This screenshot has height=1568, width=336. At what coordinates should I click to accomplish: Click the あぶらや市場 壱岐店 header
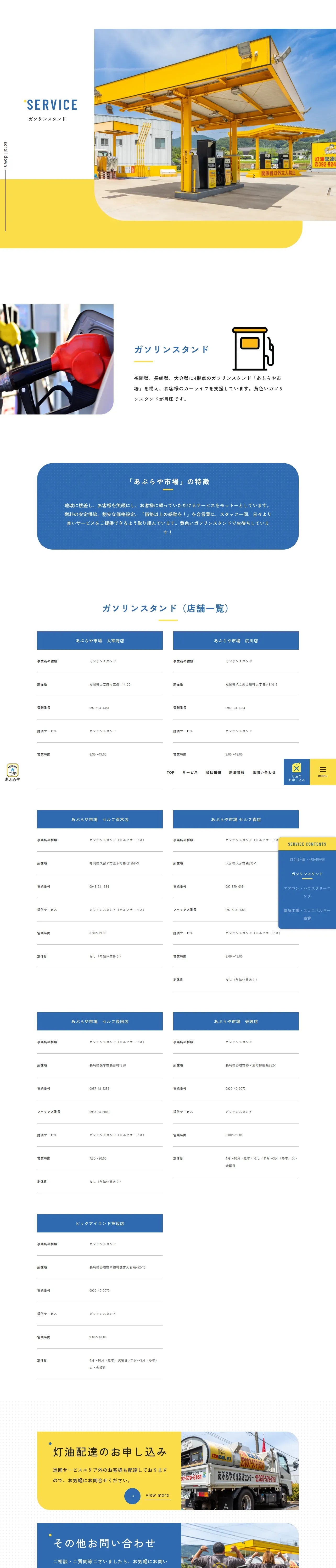click(x=236, y=1021)
